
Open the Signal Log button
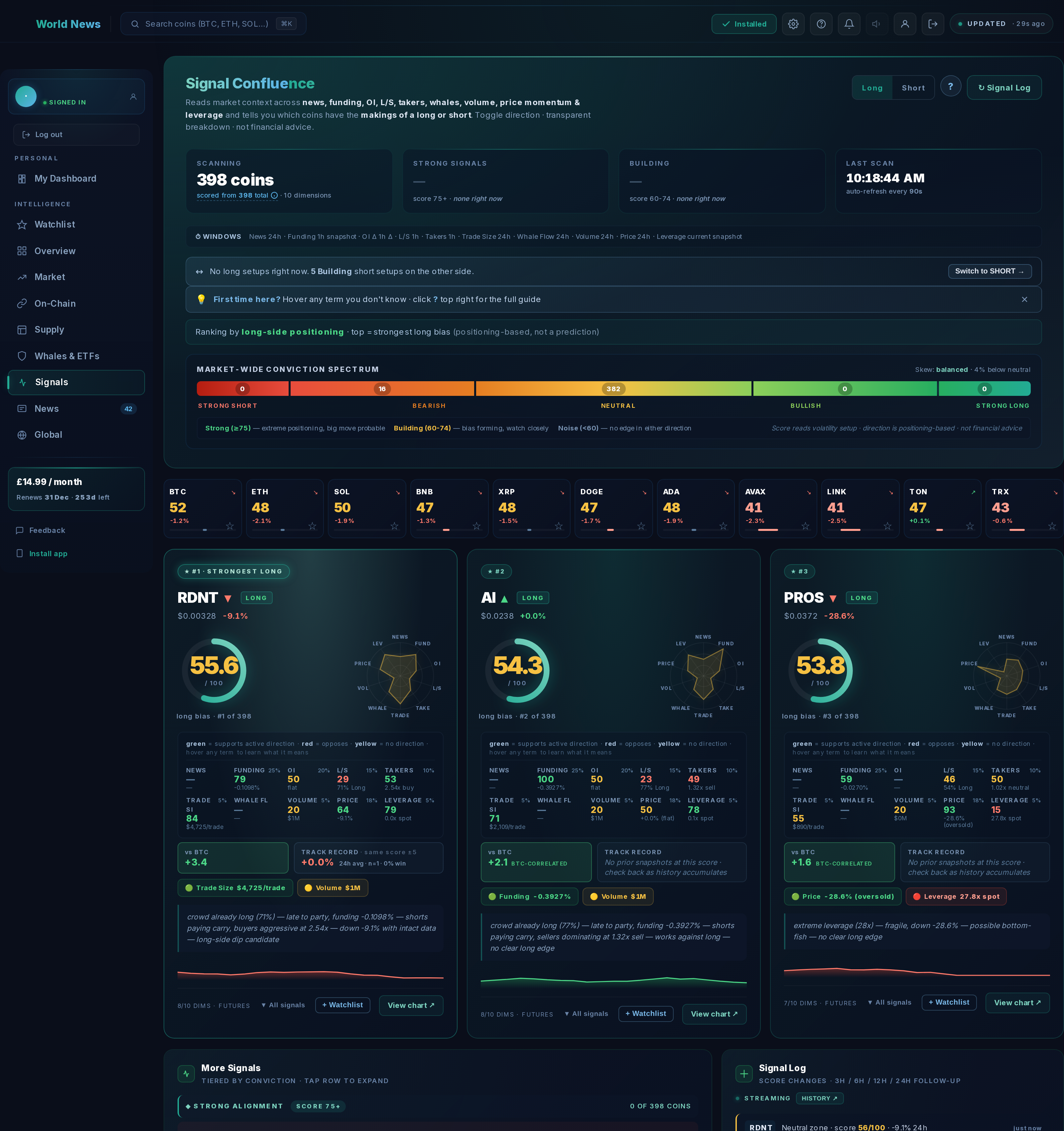pos(1004,87)
